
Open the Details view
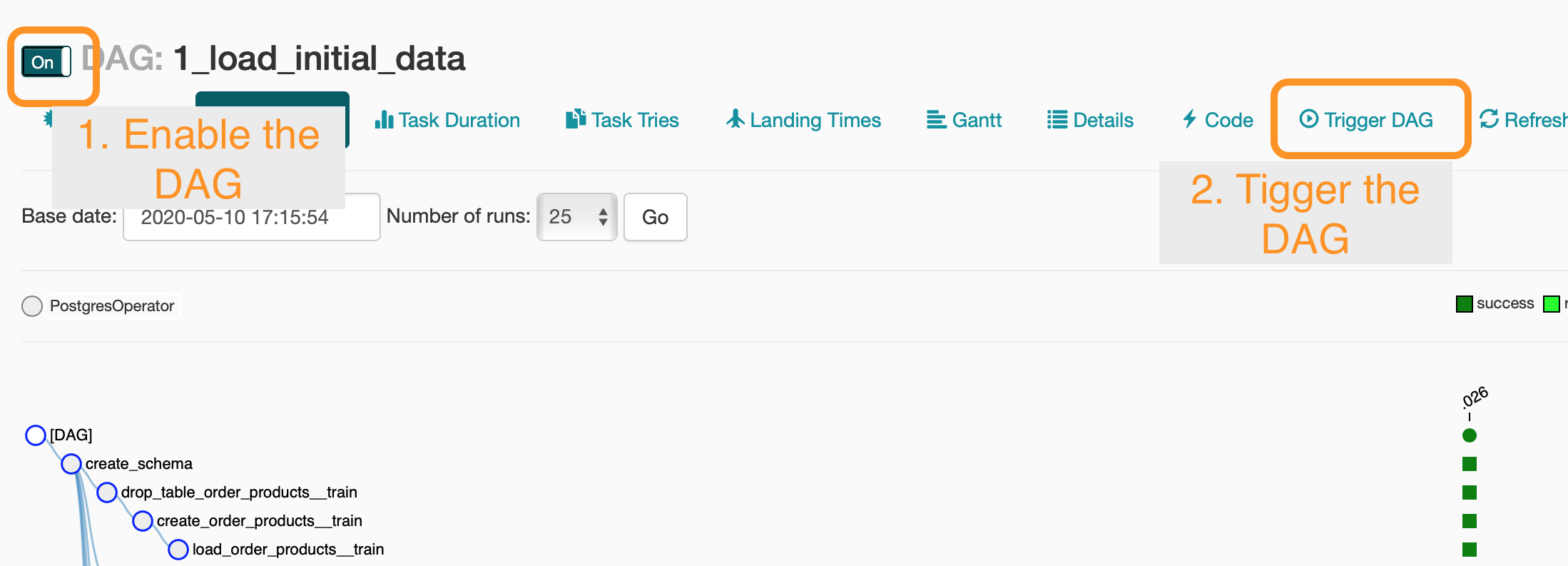coord(1091,120)
